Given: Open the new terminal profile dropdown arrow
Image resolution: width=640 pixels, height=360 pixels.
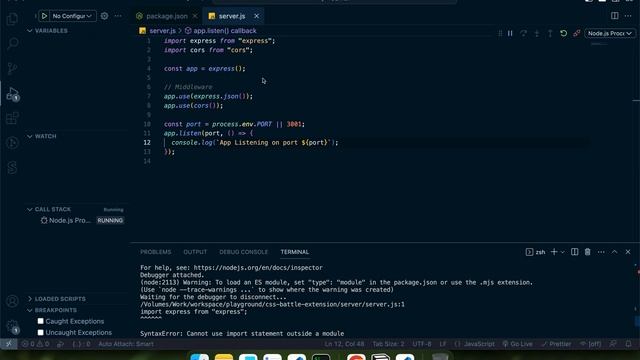Looking at the screenshot, I should (562, 252).
